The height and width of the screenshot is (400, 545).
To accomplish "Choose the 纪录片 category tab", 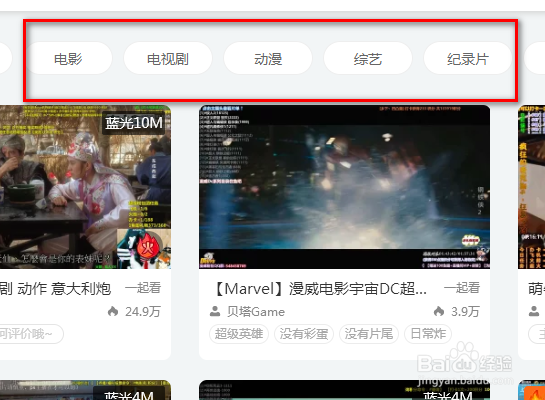I will pos(468,58).
